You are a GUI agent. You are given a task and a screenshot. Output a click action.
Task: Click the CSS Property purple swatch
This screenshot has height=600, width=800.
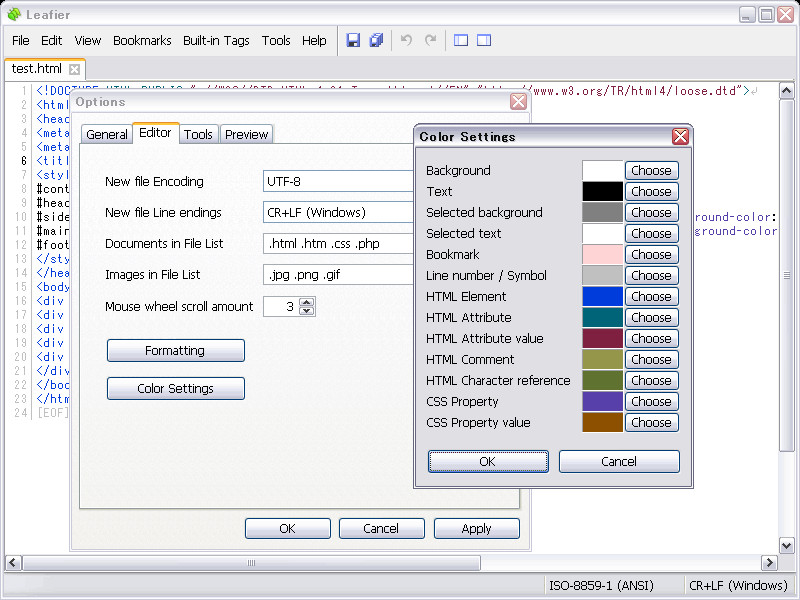(x=602, y=402)
